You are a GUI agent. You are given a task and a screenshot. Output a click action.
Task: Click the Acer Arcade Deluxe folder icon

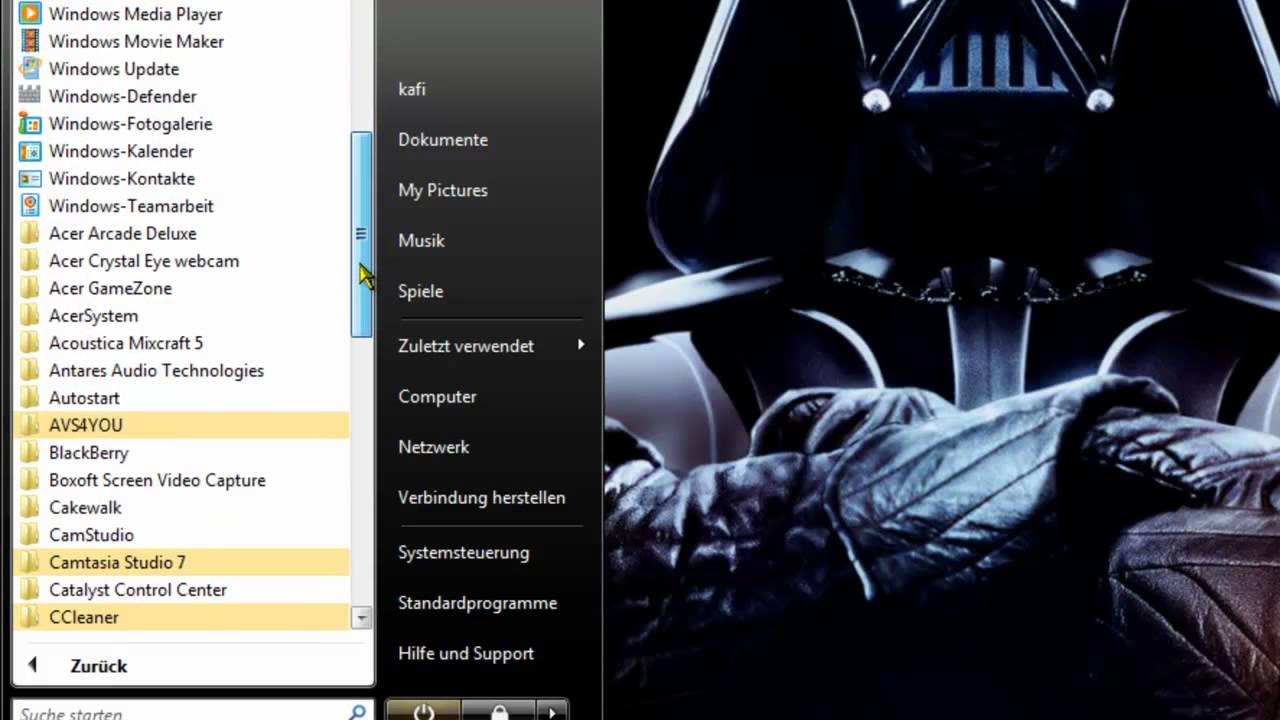pyautogui.click(x=30, y=233)
